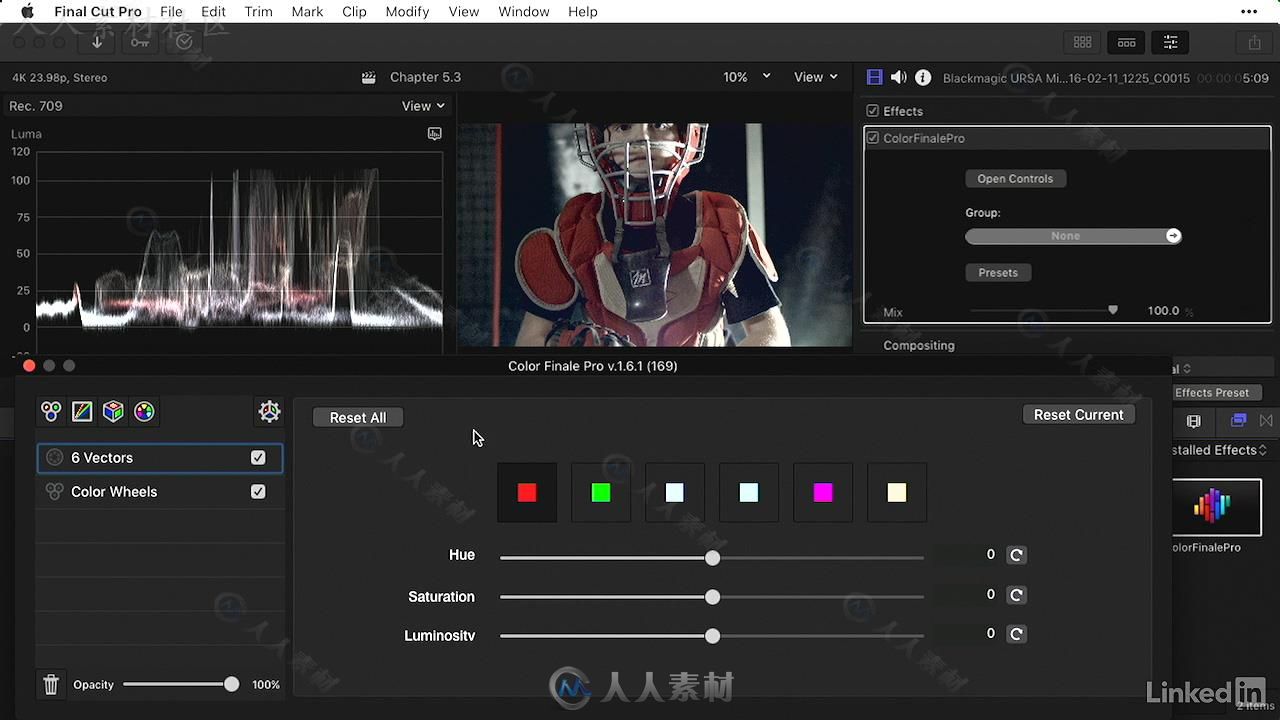Select the 6 Vectors layer row
This screenshot has width=1280, height=720.
tap(160, 458)
